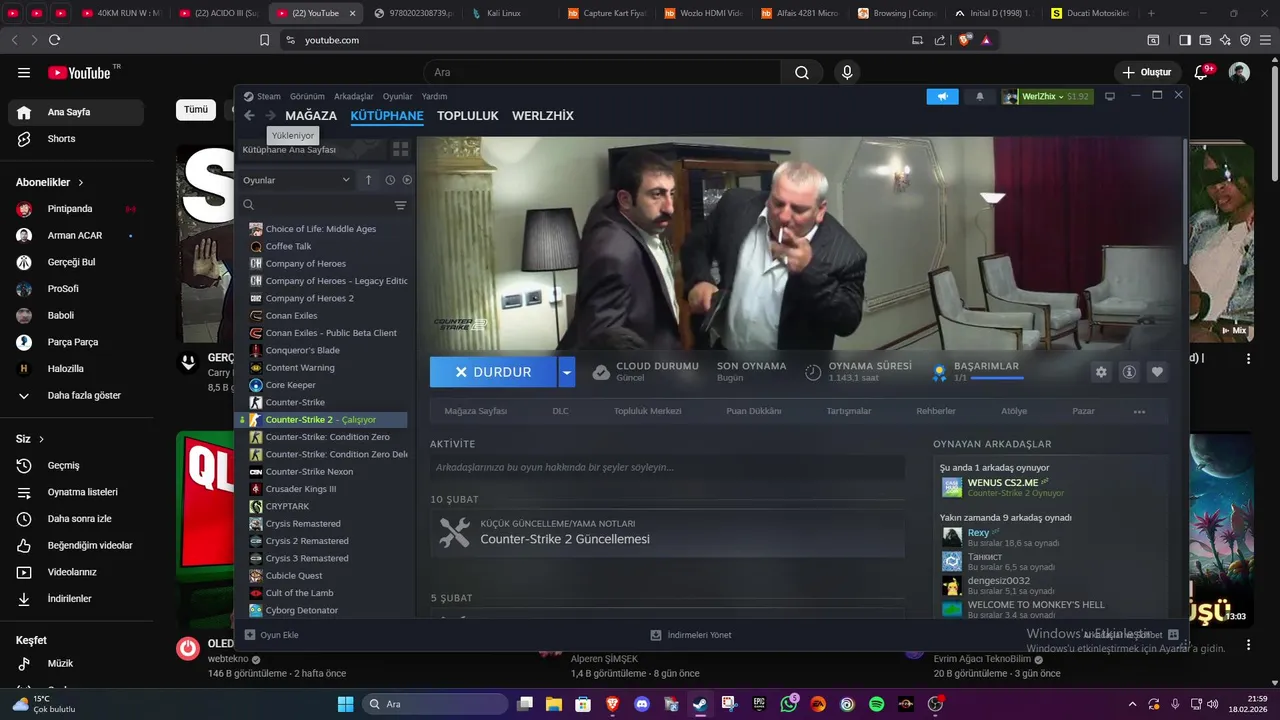Open dropdown arrow next to DURDUR
The height and width of the screenshot is (720, 1280).
point(567,372)
